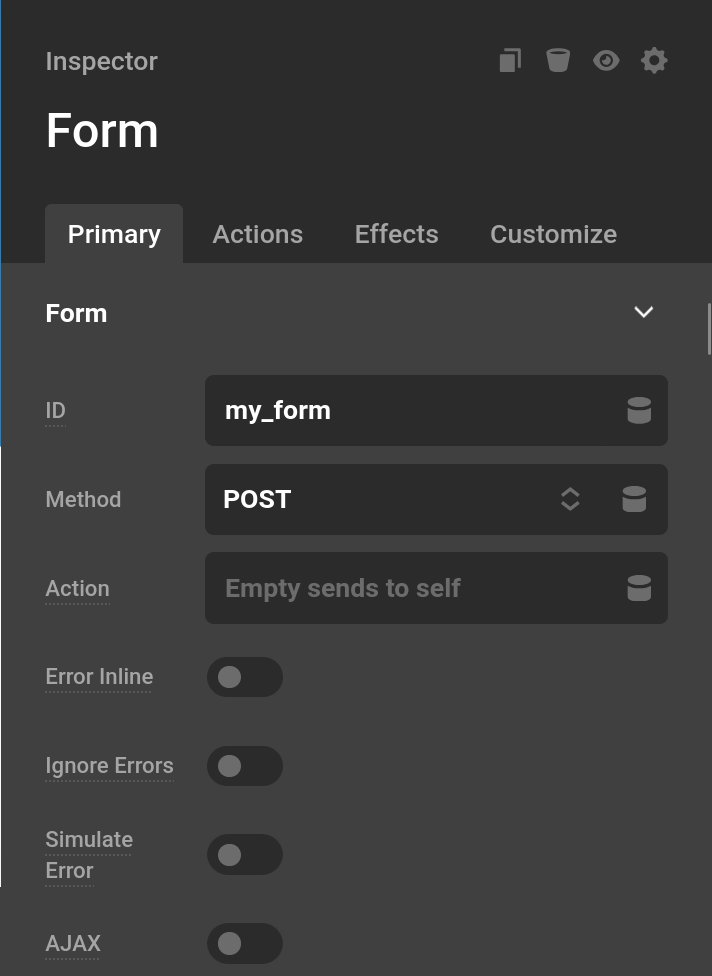The image size is (712, 976).
Task: Open settings via the gear icon
Action: [x=654, y=60]
